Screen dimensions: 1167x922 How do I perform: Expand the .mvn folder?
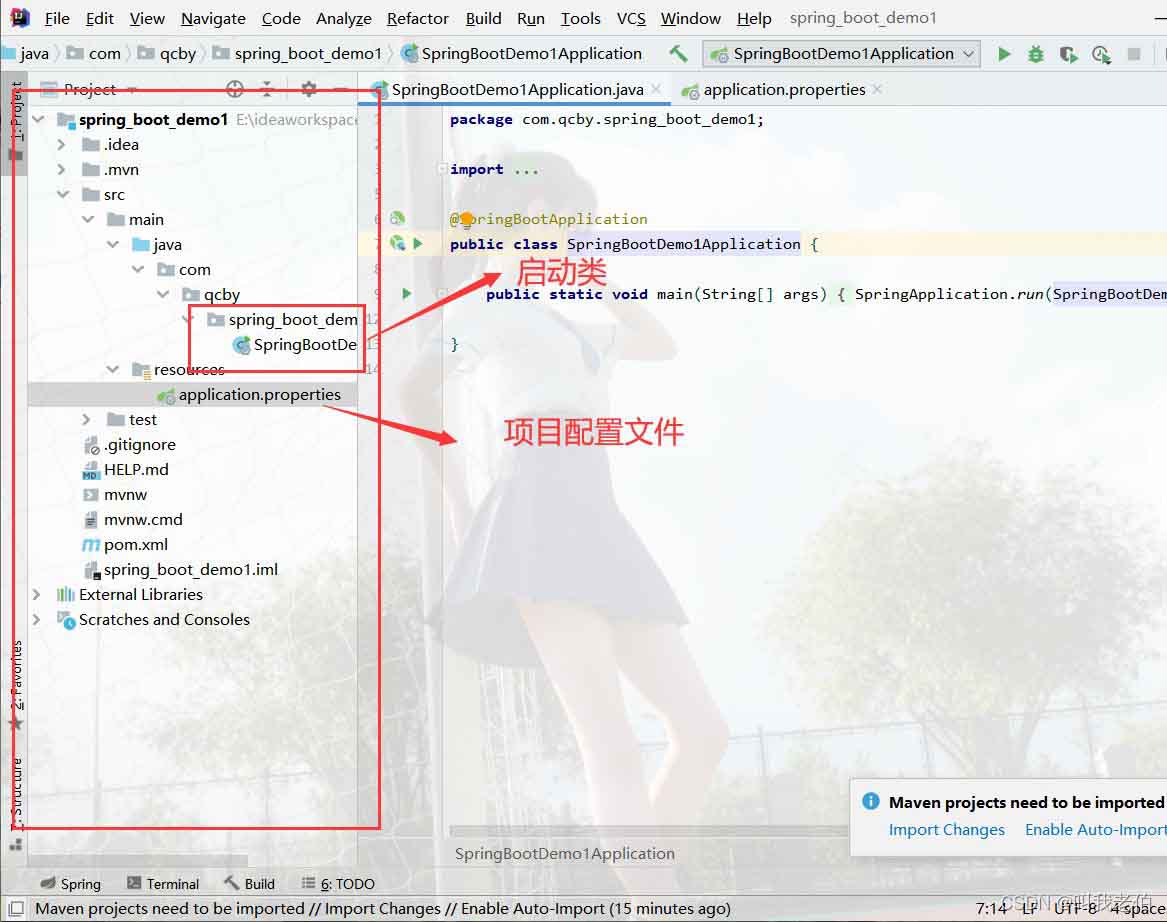point(63,170)
